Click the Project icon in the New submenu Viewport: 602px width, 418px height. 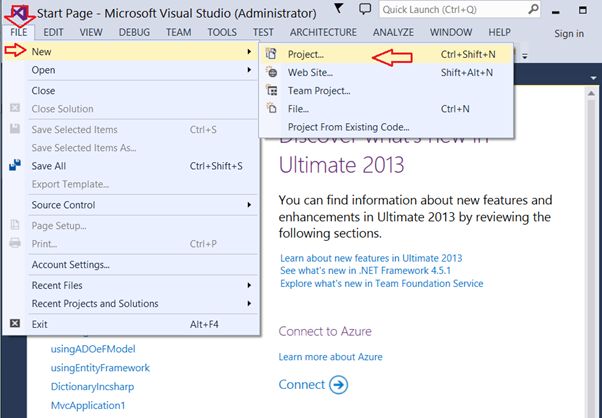271,54
